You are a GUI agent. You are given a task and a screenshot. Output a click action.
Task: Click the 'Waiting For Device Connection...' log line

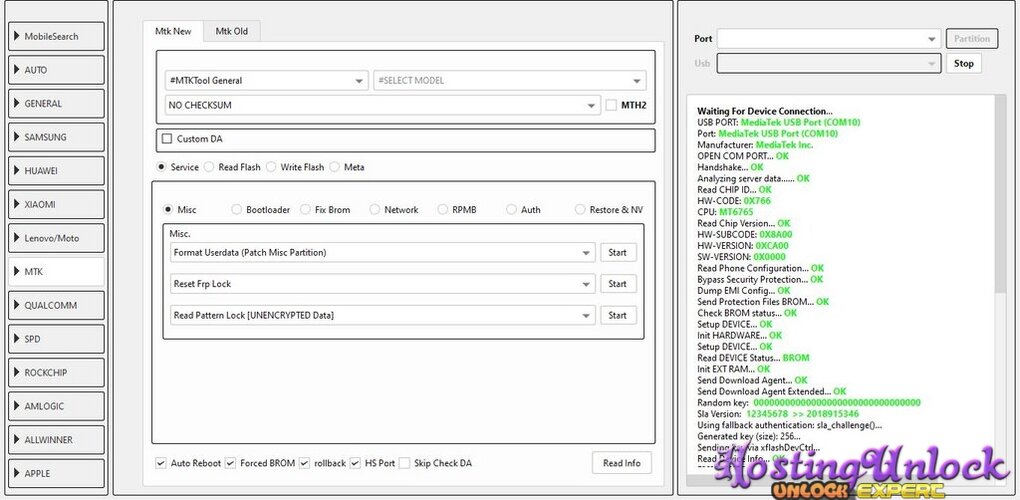764,111
